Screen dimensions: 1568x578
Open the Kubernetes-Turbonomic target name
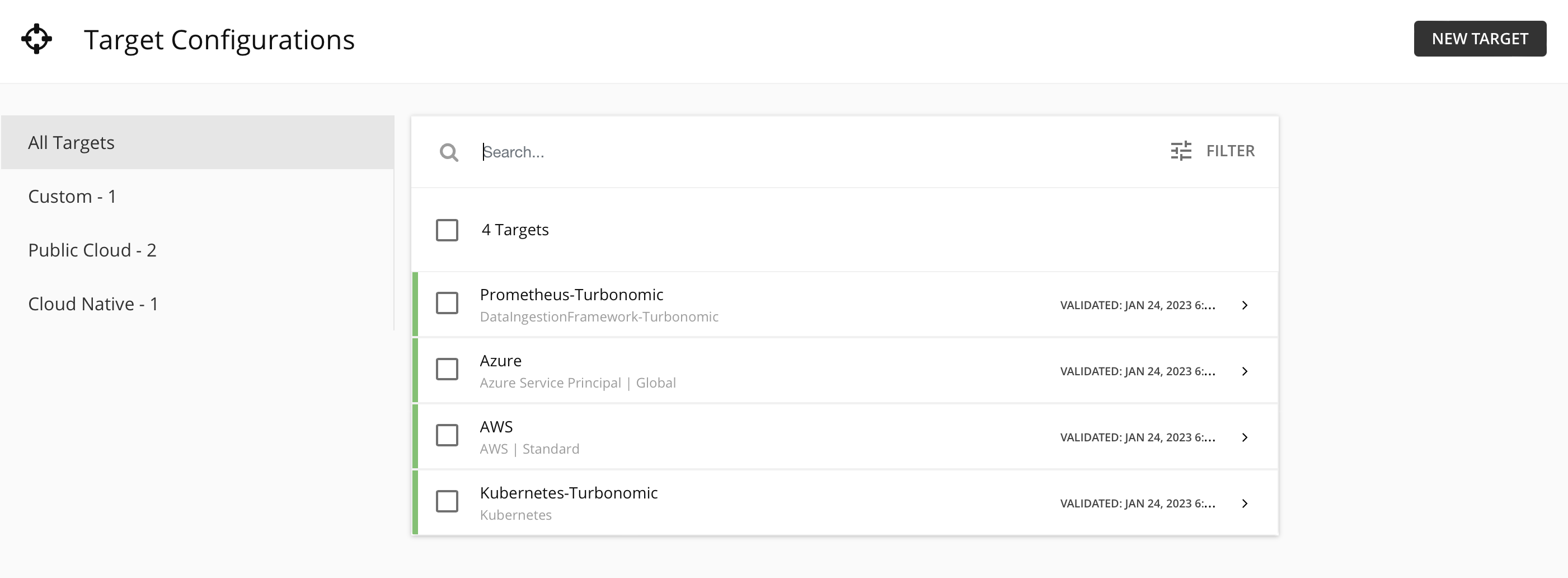(x=568, y=493)
